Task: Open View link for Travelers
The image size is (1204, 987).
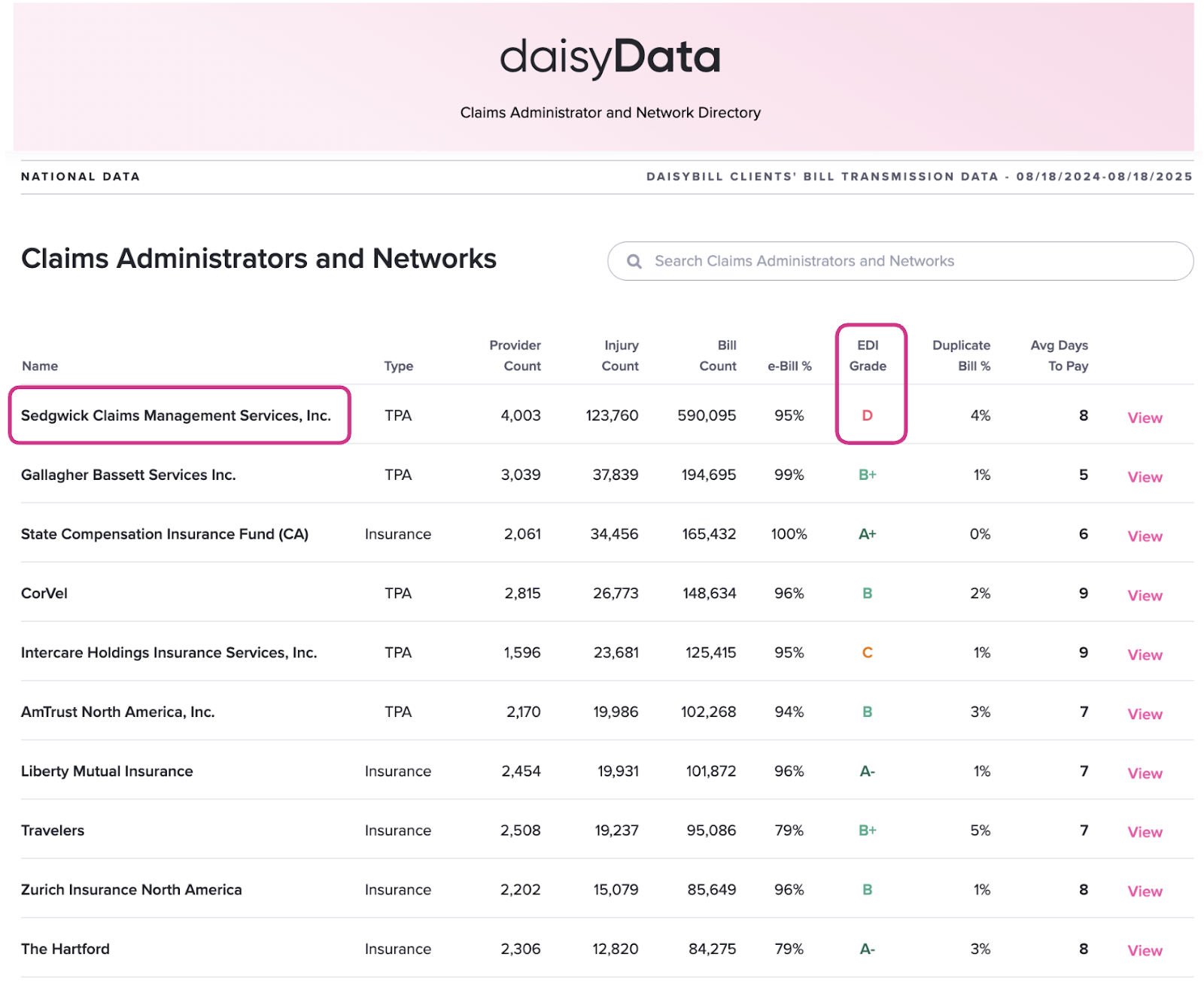Action: 1145,832
